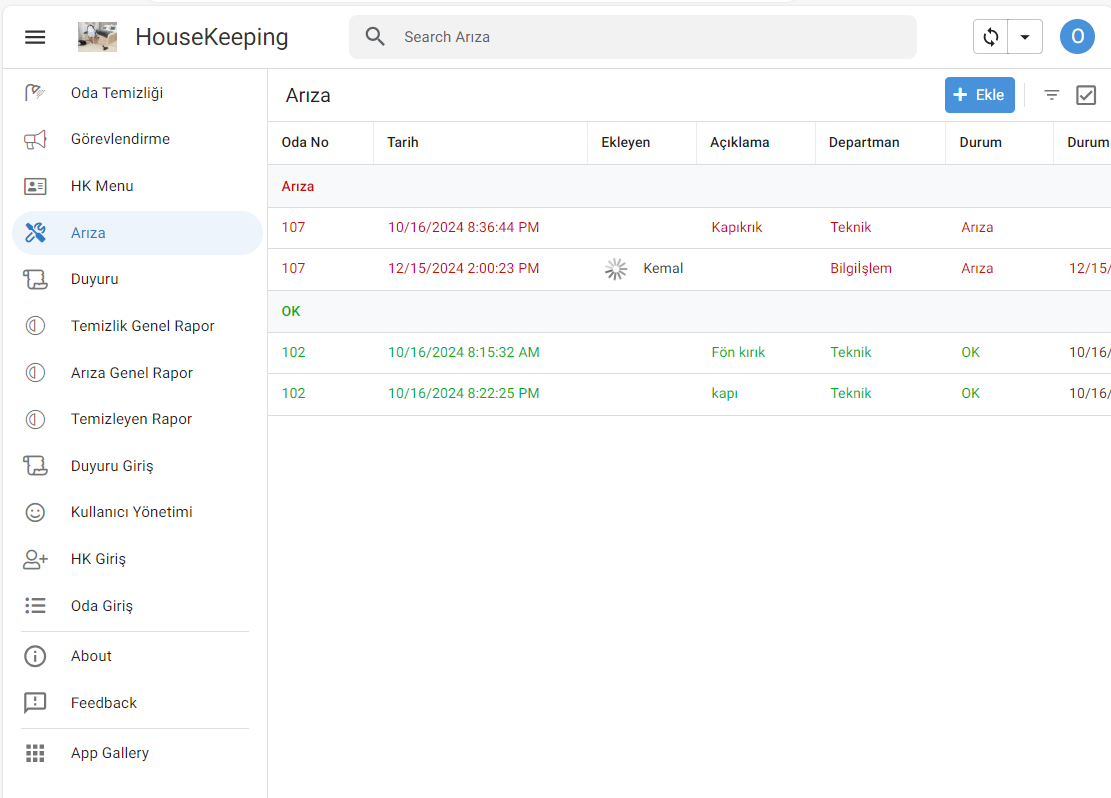Viewport: 1111px width, 798px height.
Task: Click the Fön kırık description cell
Action: [x=738, y=352]
